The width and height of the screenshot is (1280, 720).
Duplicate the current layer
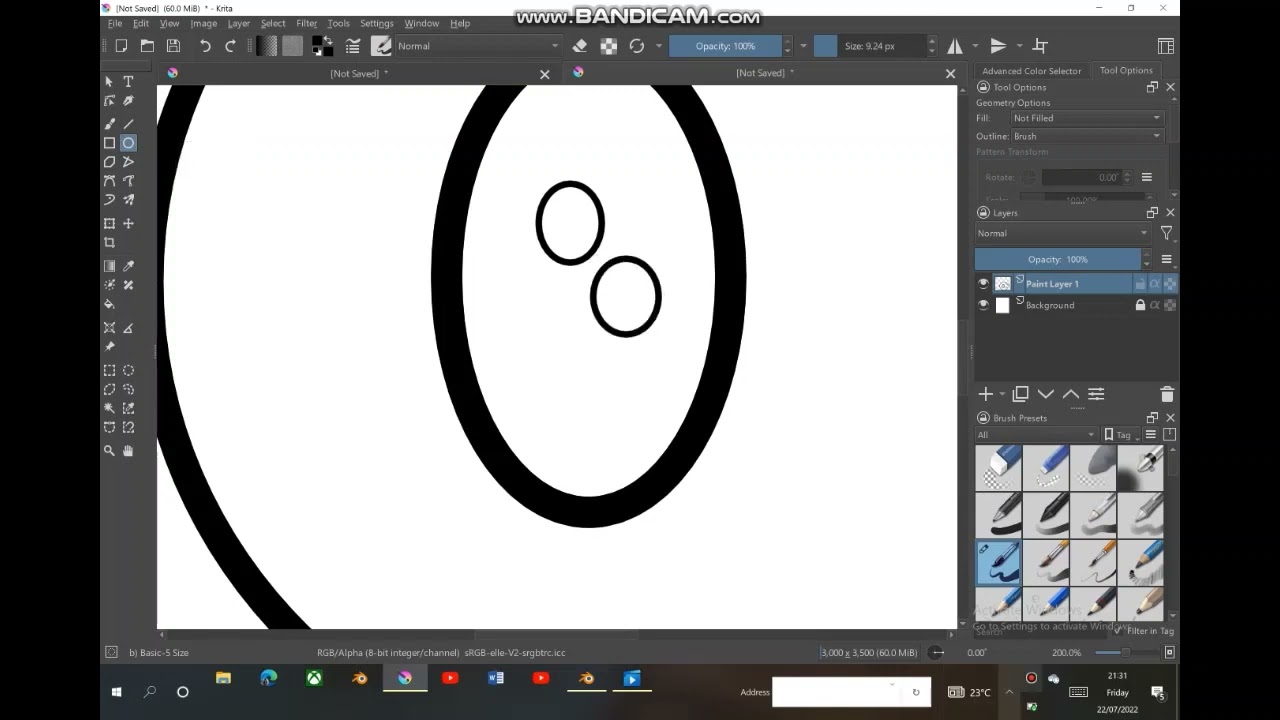point(1021,394)
